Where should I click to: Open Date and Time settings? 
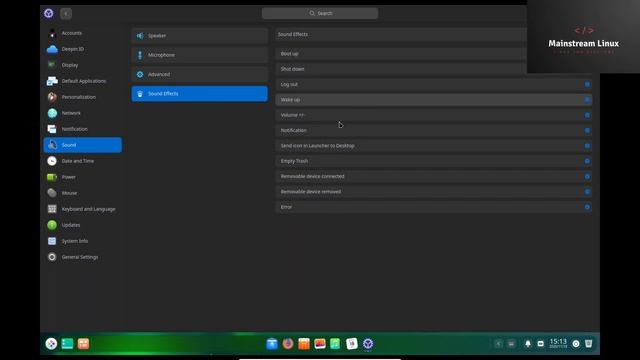point(82,161)
